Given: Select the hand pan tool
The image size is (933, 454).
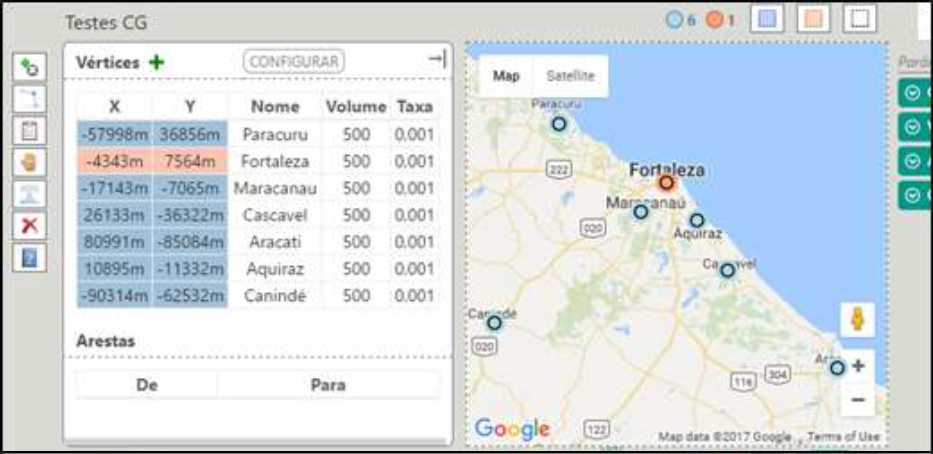Looking at the screenshot, I should pos(29,162).
